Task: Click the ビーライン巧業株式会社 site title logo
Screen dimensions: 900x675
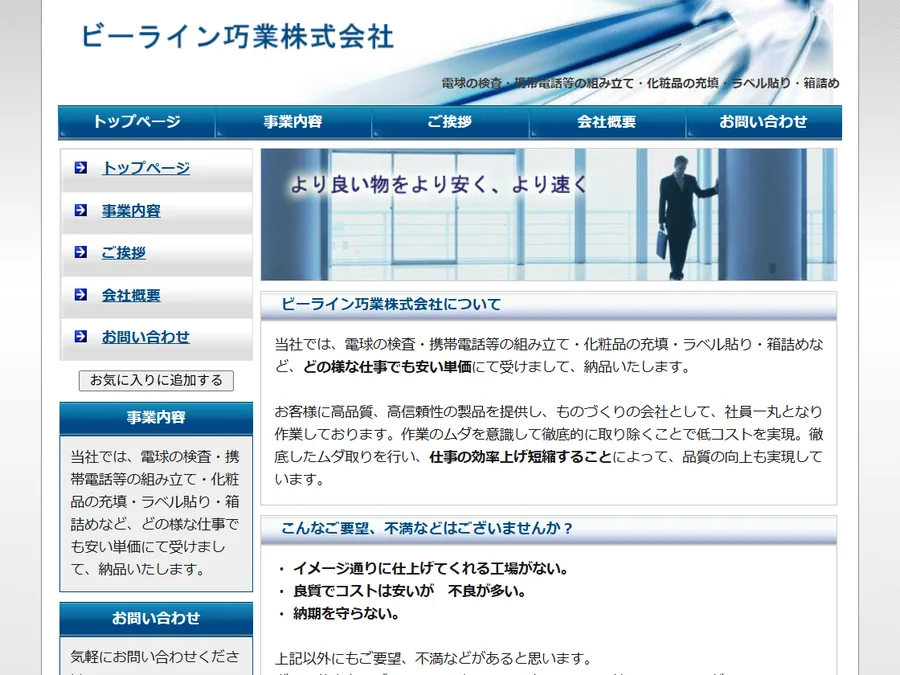Action: pyautogui.click(x=237, y=37)
